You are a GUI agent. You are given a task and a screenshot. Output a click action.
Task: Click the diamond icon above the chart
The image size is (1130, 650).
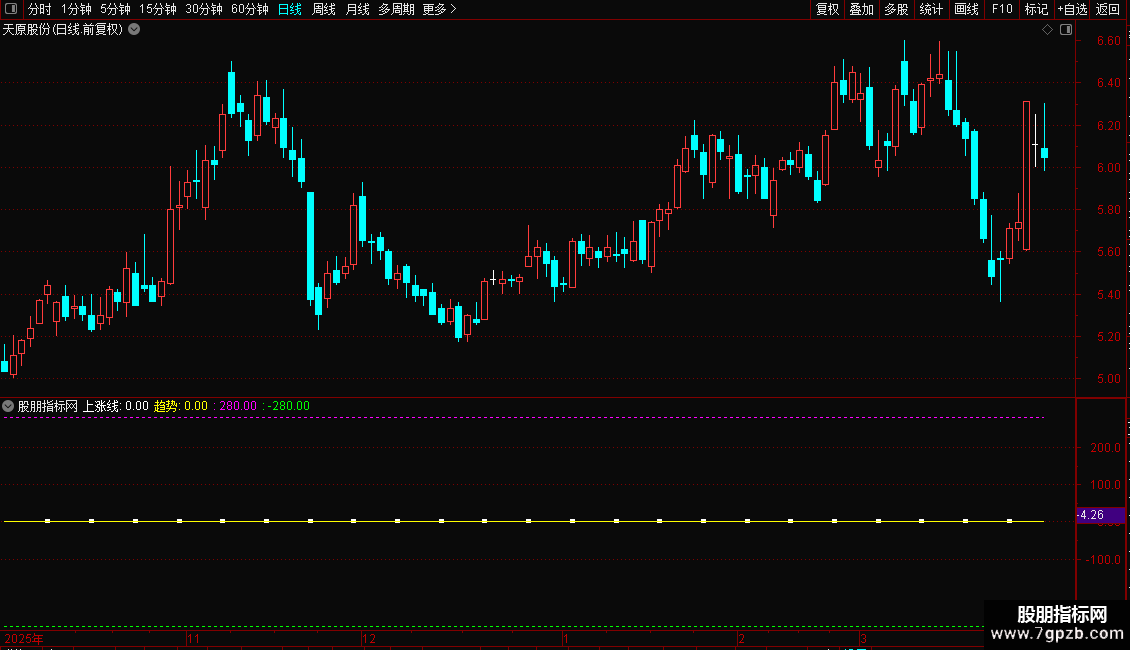(x=1047, y=30)
